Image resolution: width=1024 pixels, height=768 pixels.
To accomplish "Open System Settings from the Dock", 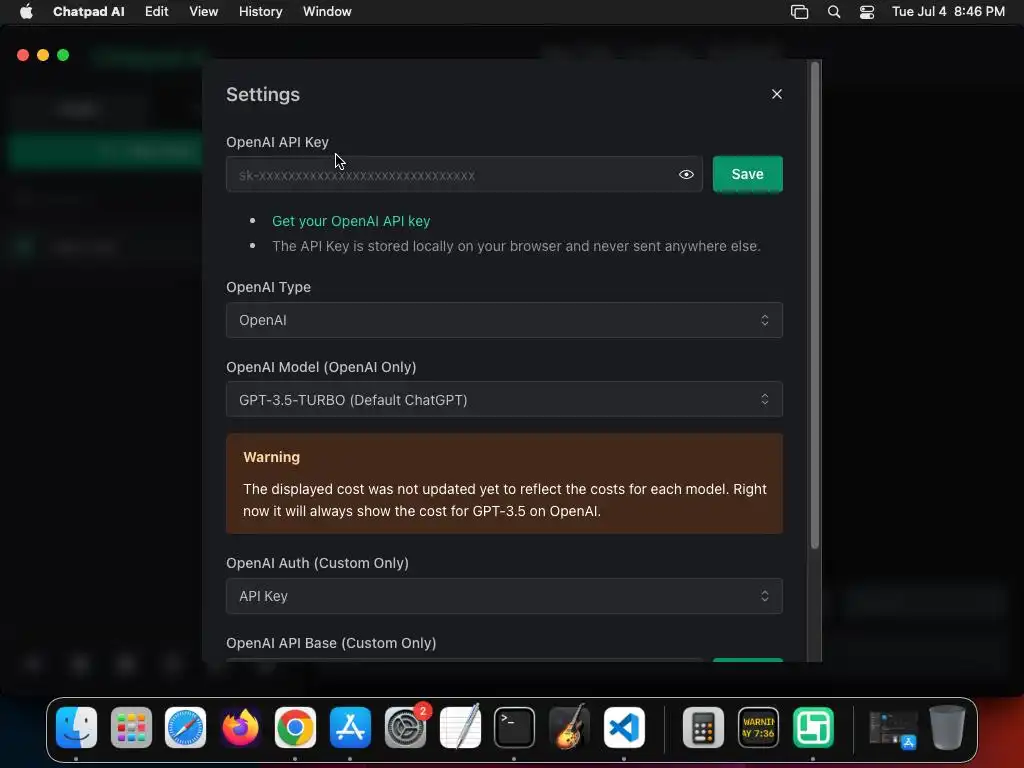I will [405, 728].
